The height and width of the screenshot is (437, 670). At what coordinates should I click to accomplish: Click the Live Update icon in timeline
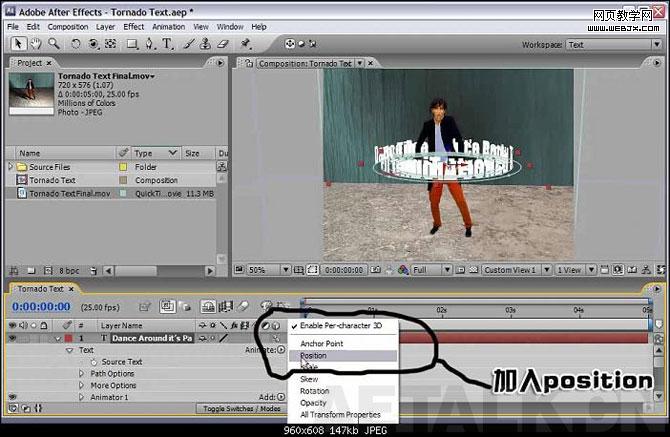pyautogui.click(x=168, y=306)
